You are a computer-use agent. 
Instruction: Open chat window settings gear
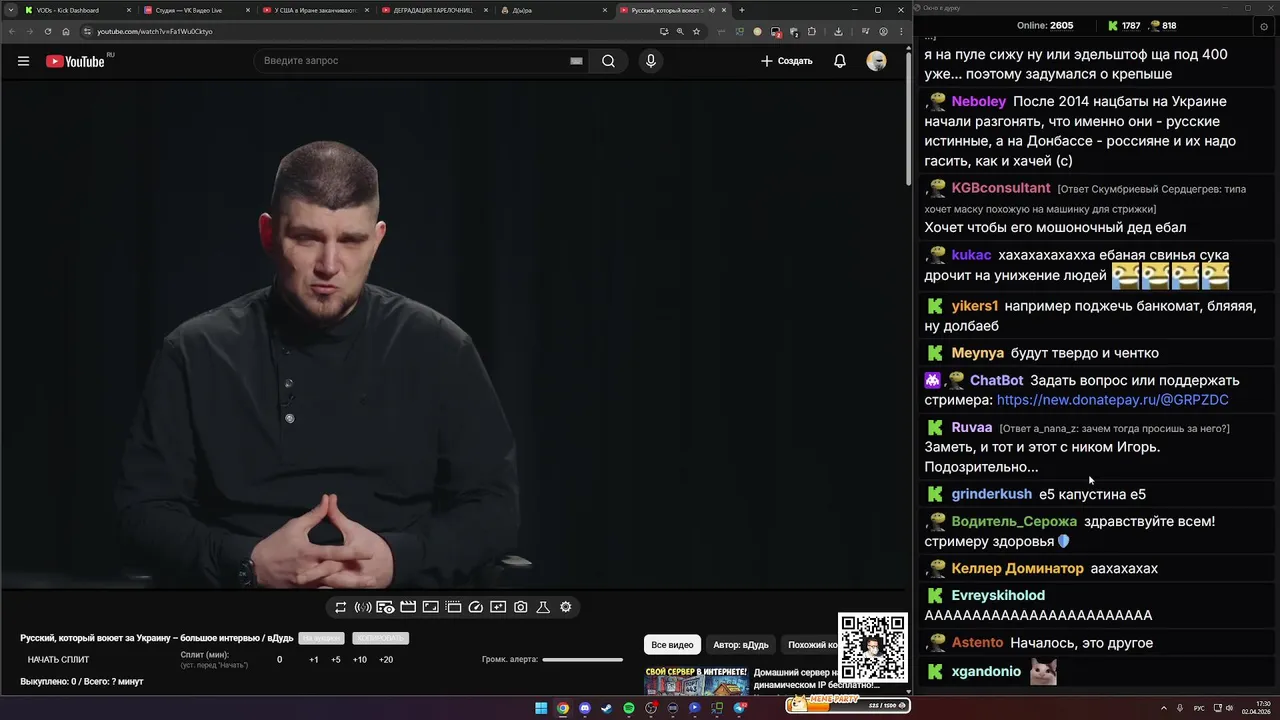point(1264,26)
